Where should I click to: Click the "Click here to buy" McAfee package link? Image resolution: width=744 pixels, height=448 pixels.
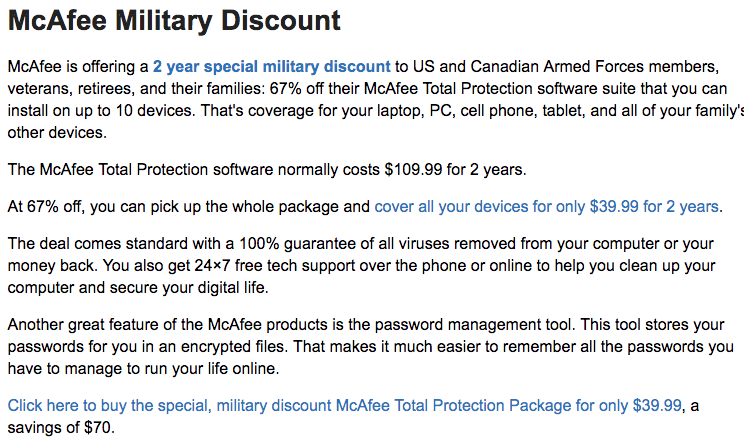[x=344, y=406]
